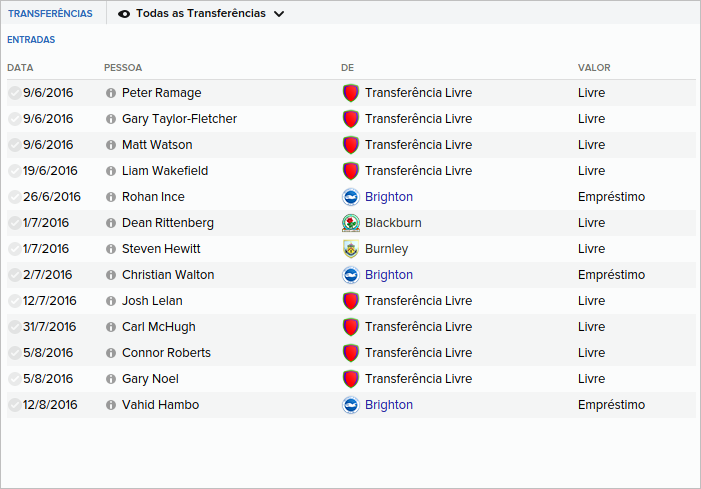This screenshot has width=701, height=489.
Task: Click Brighton crest in Christian Walton row
Action: [x=350, y=275]
